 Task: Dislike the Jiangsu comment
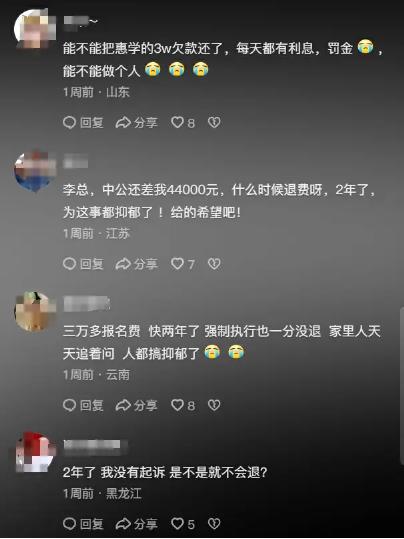214,264
